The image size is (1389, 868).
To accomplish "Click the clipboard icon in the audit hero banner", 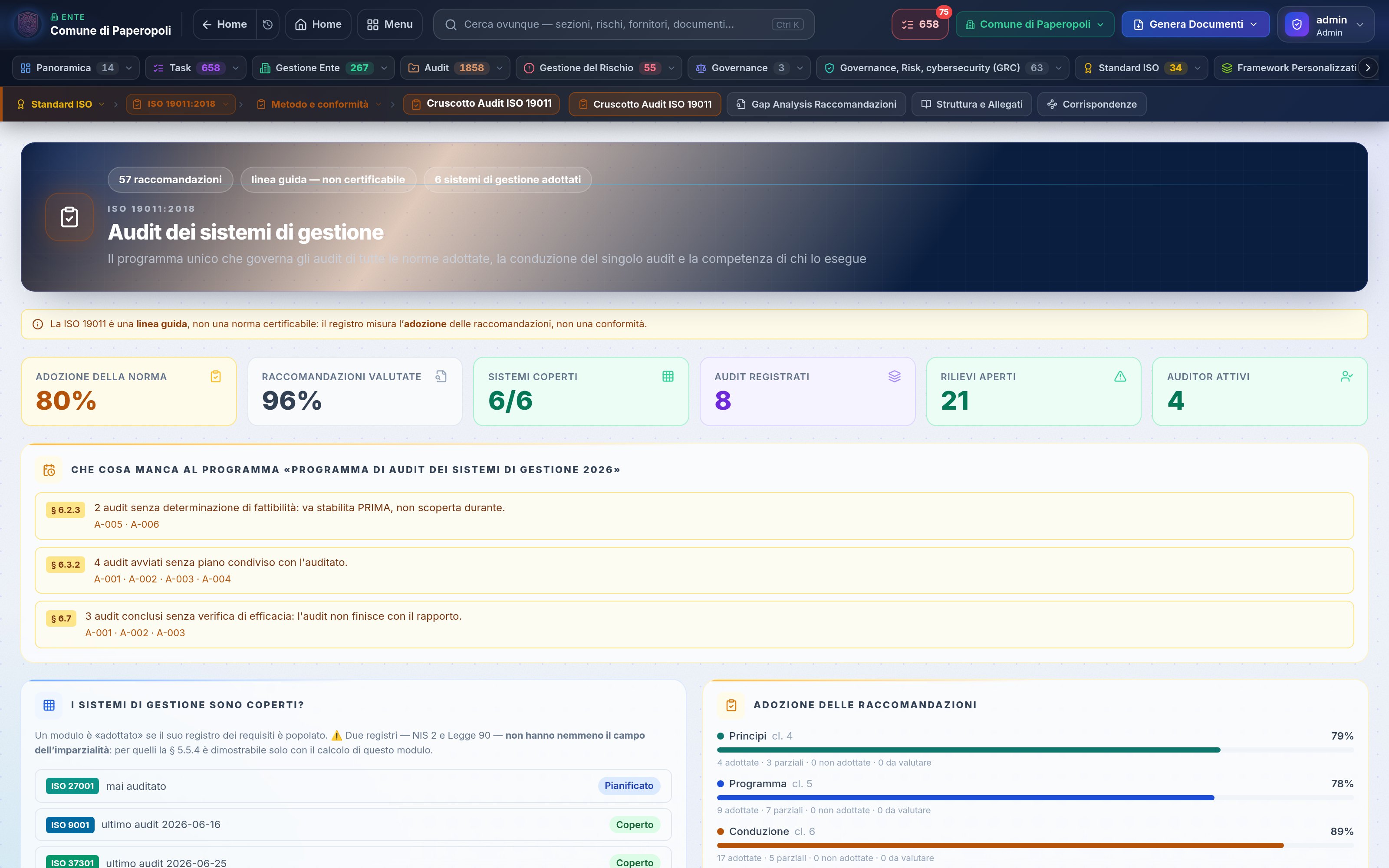I will pyautogui.click(x=69, y=217).
